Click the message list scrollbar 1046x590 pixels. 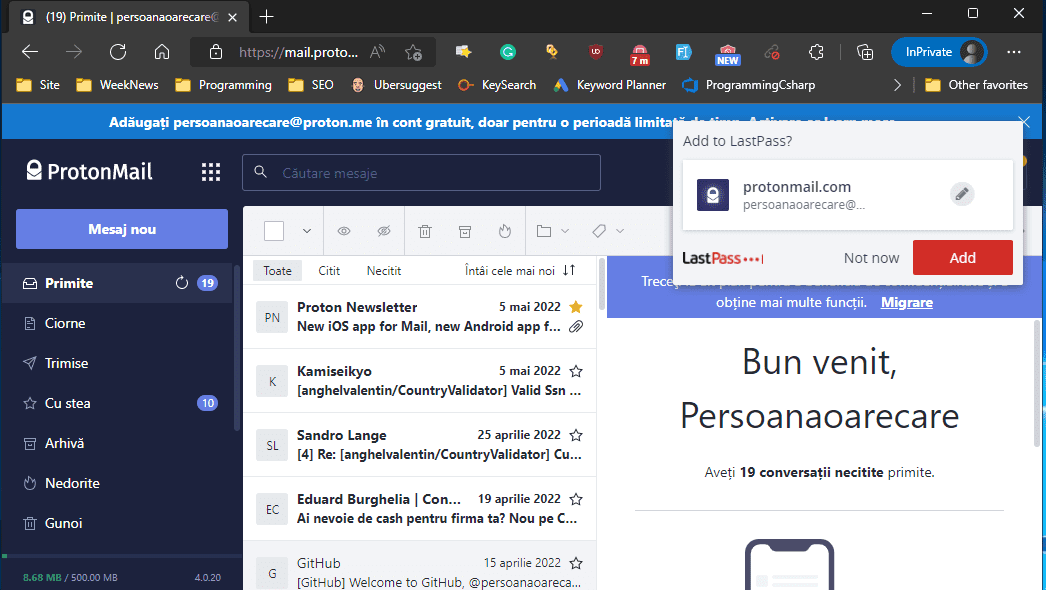click(x=602, y=285)
